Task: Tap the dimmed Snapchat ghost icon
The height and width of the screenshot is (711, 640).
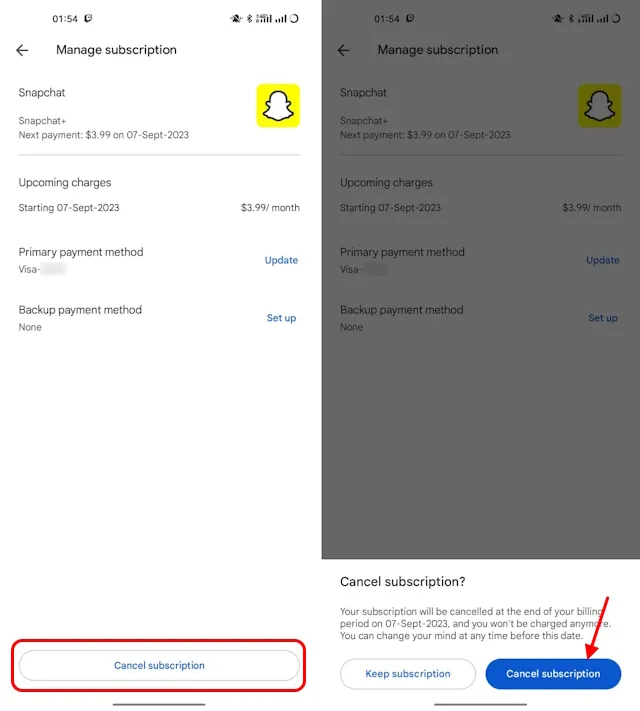Action: coord(600,106)
